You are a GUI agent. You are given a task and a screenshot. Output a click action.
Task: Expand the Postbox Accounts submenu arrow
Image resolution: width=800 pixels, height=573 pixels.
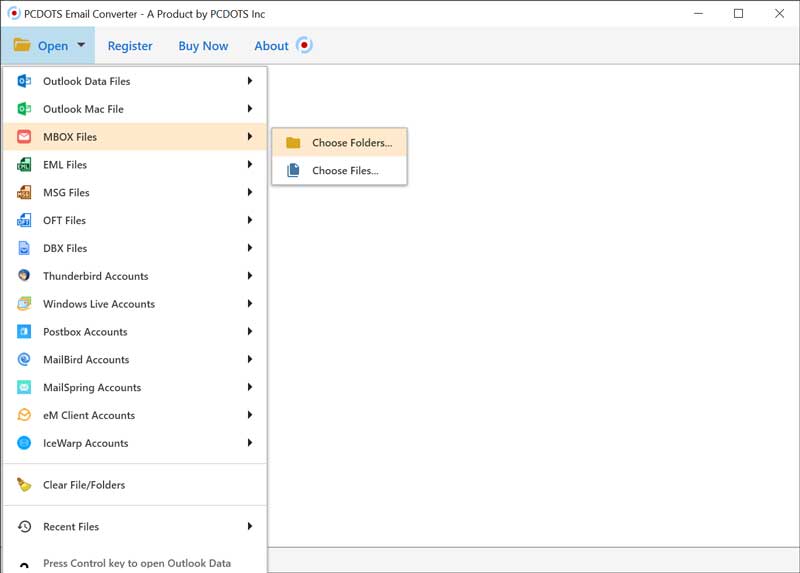[x=250, y=332]
